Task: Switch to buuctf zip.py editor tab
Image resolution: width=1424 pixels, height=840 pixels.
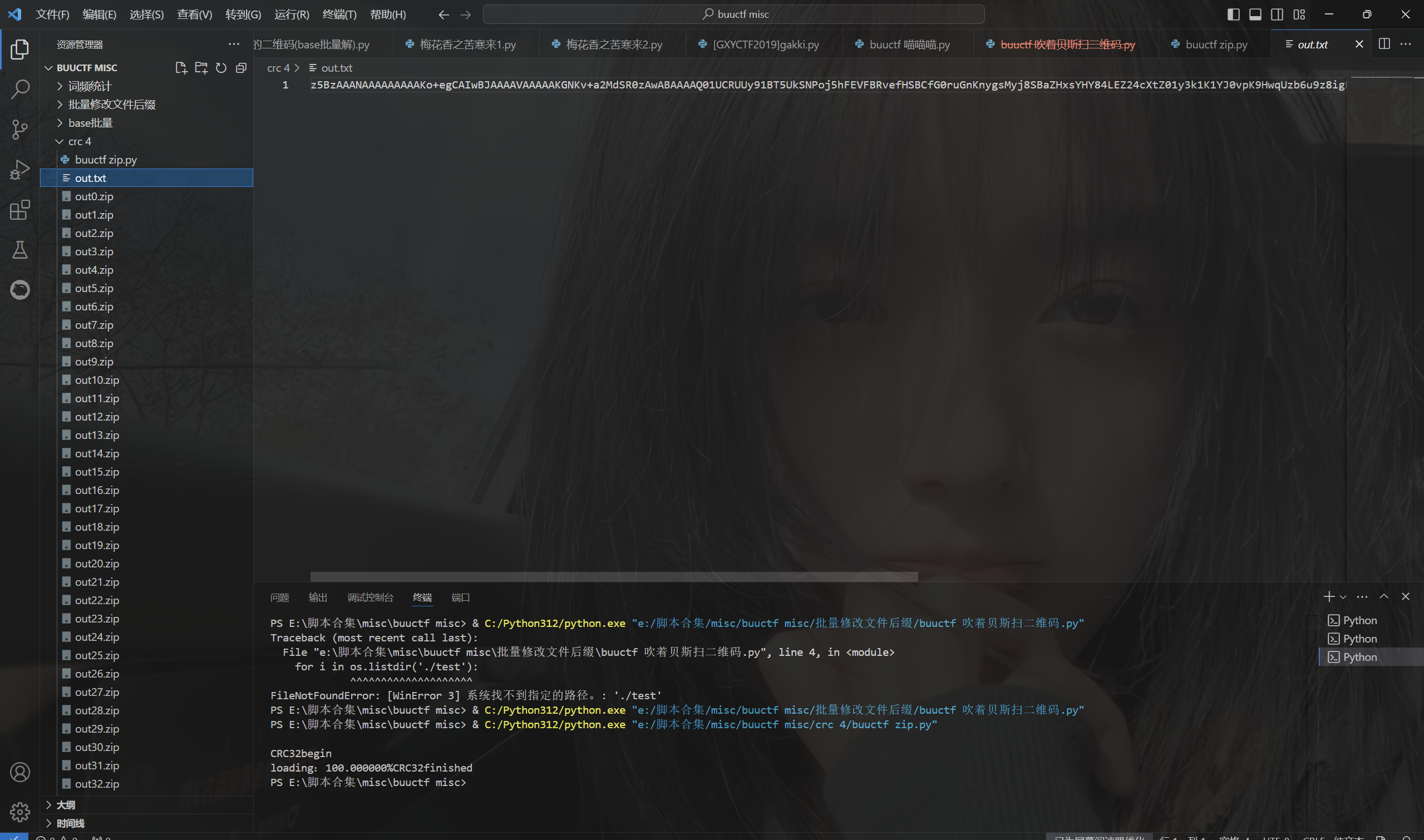Action: 1215,44
